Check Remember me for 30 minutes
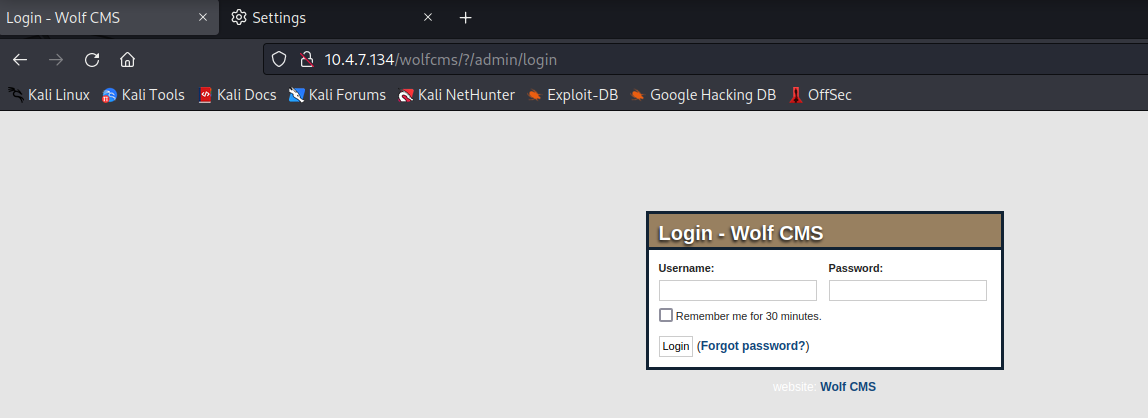 pyautogui.click(x=666, y=316)
